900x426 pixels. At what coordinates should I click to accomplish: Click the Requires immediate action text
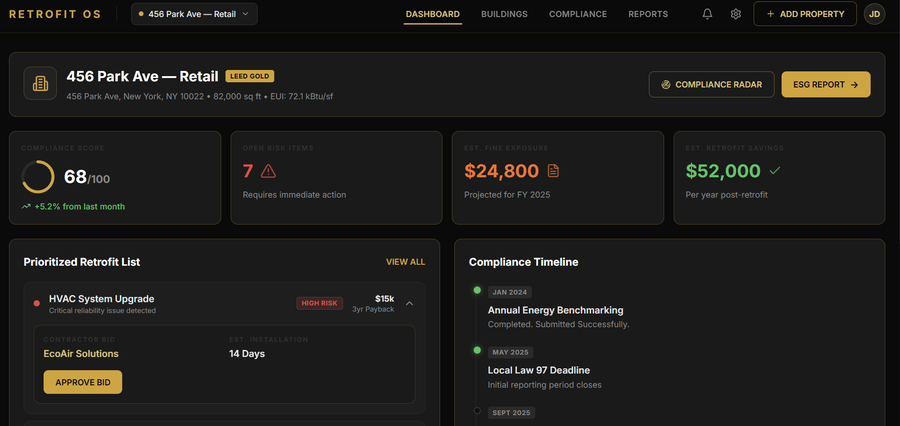[x=294, y=195]
